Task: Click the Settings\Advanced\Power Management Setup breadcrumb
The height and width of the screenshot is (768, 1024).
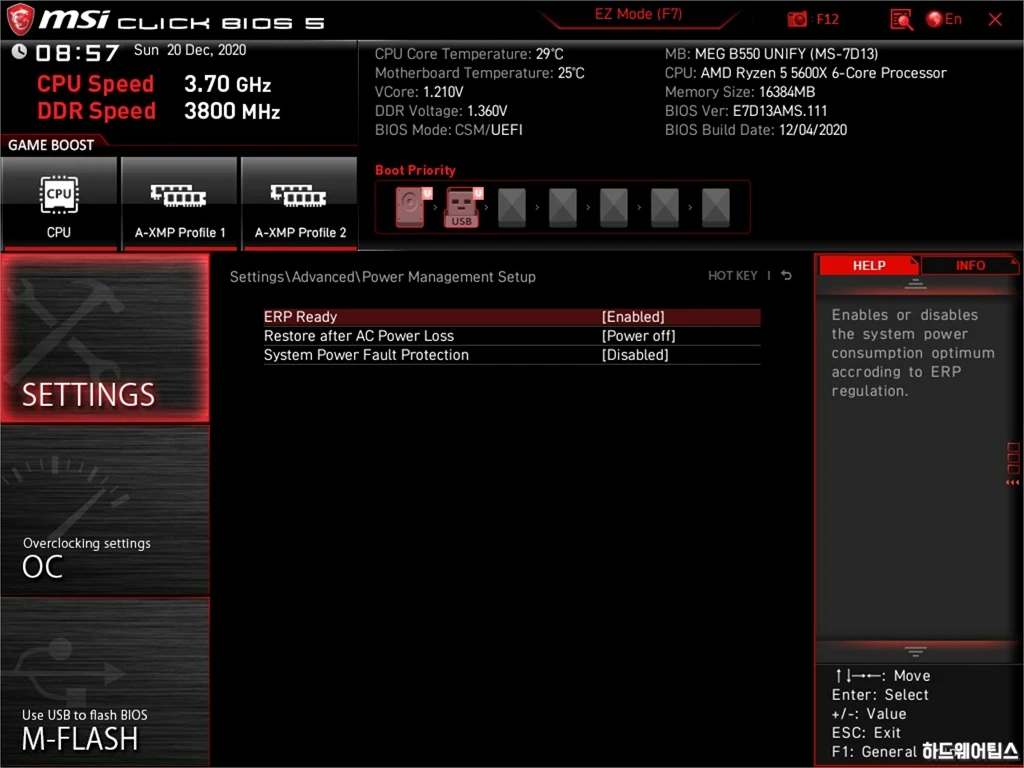Action: pyautogui.click(x=383, y=277)
